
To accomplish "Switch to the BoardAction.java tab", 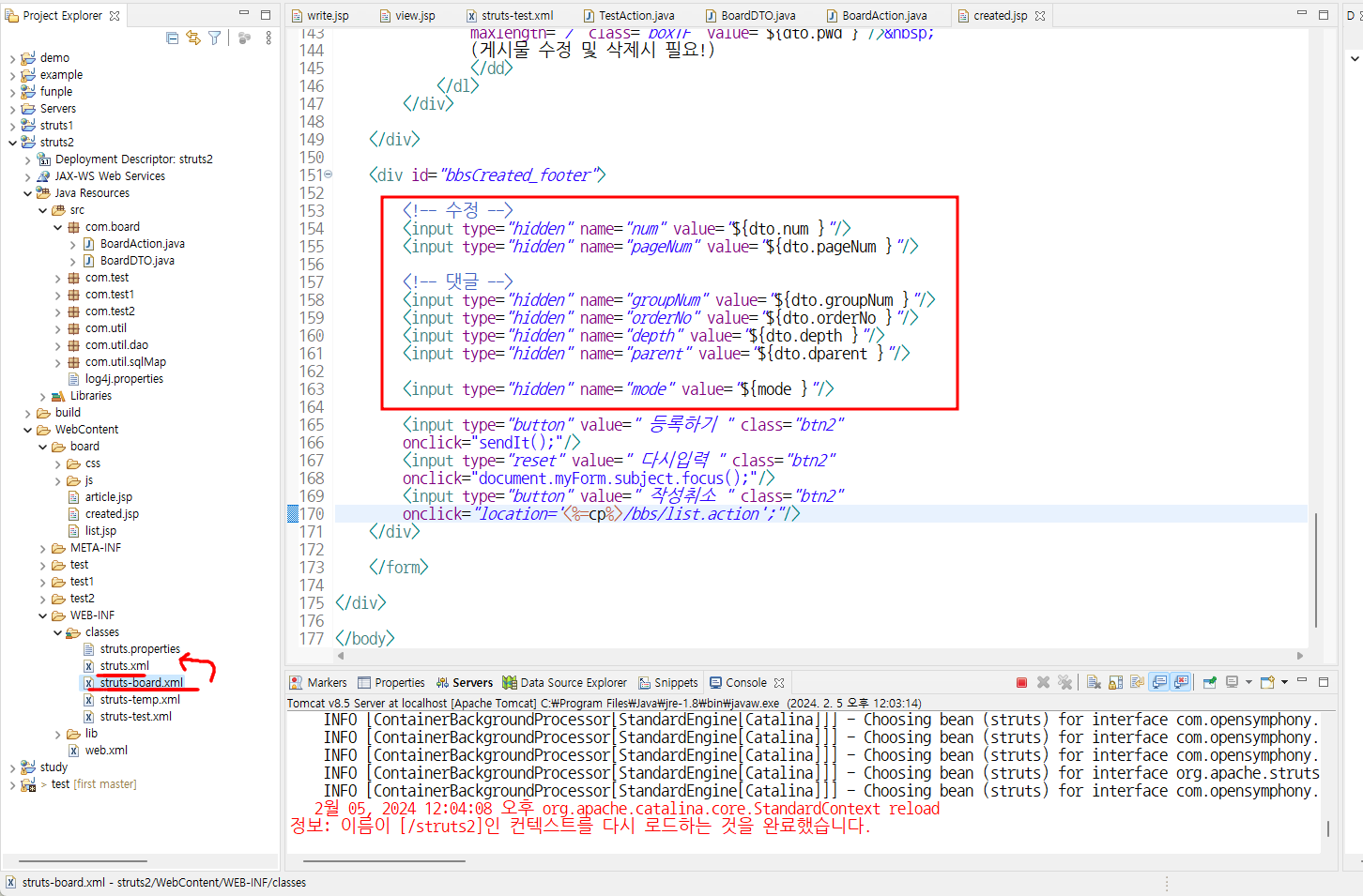I will click(x=877, y=16).
